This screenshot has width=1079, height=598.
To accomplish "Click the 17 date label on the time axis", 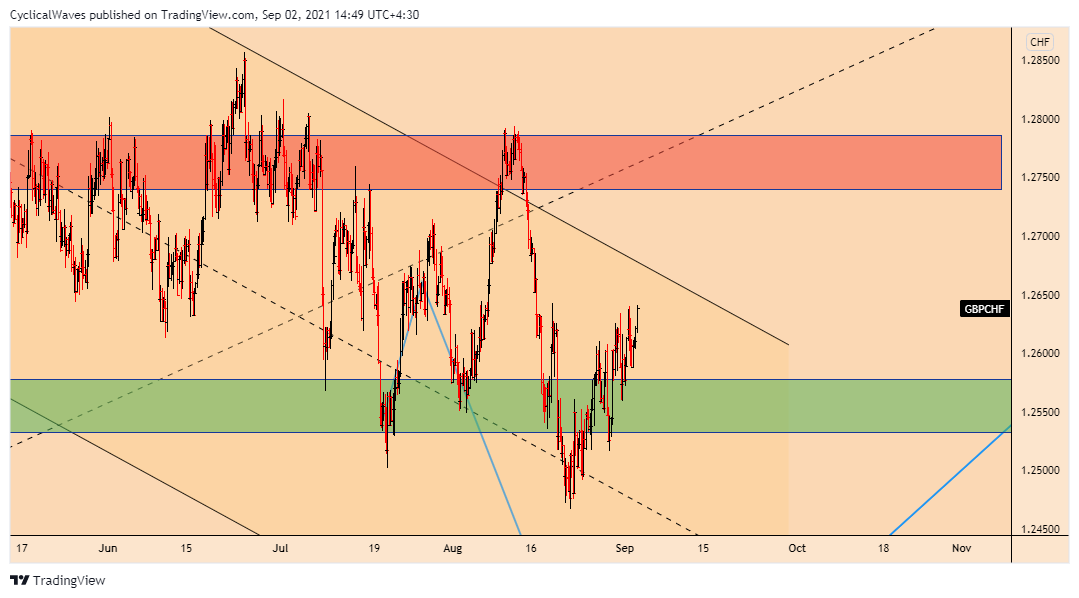I will click(22, 548).
